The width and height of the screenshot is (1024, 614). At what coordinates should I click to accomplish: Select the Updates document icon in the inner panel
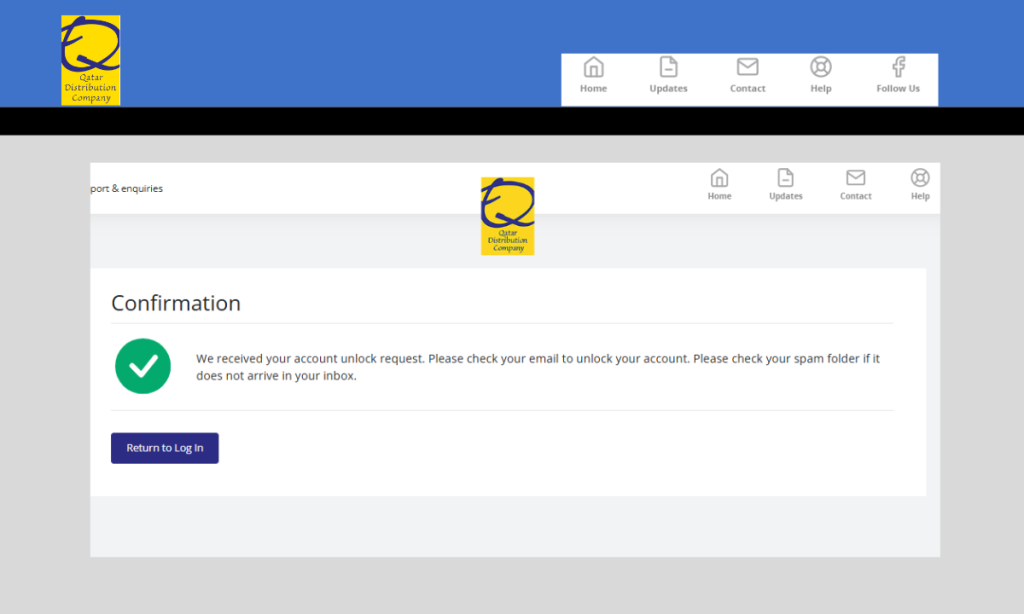click(785, 178)
